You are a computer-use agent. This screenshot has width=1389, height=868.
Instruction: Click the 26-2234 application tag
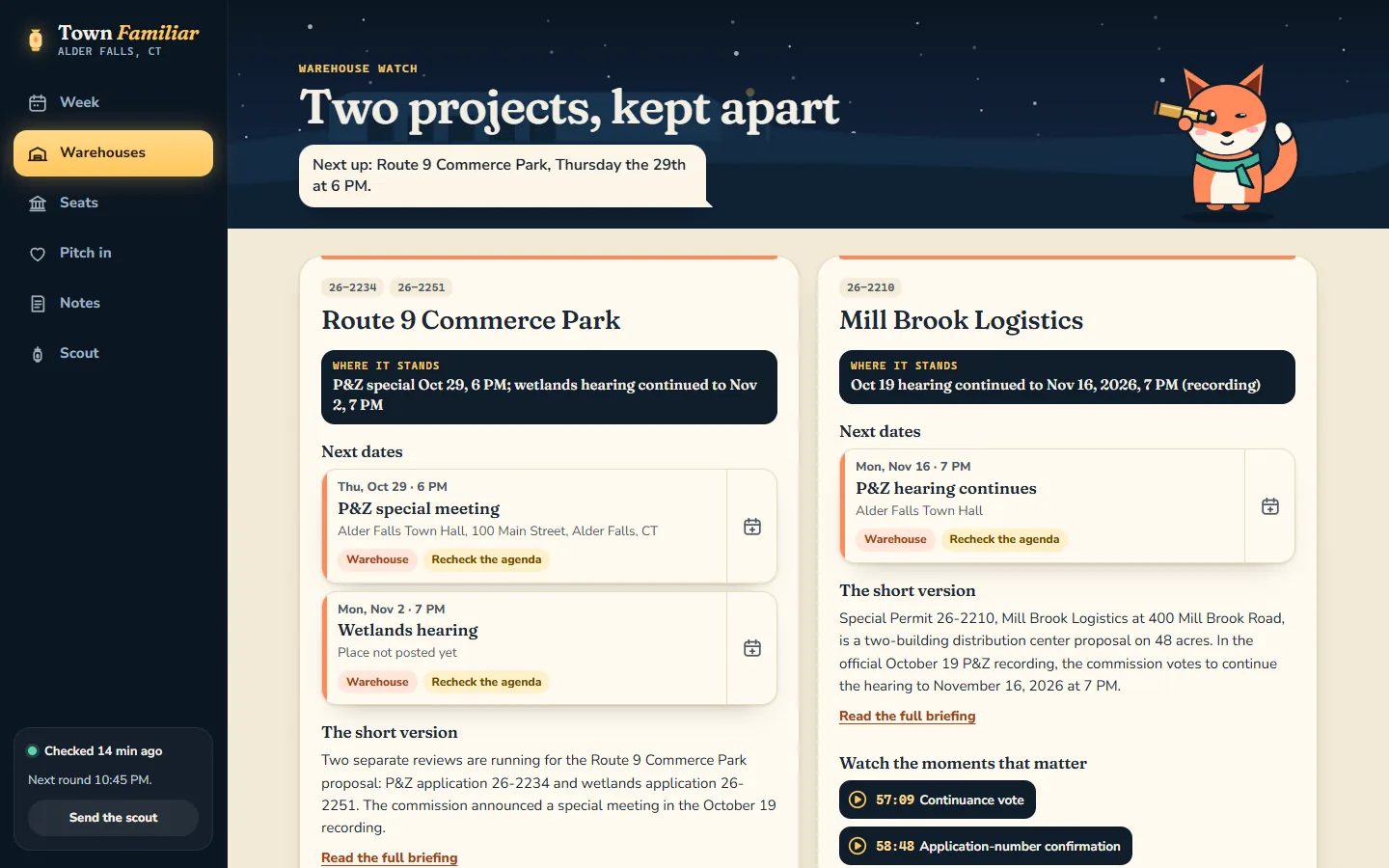click(x=352, y=287)
